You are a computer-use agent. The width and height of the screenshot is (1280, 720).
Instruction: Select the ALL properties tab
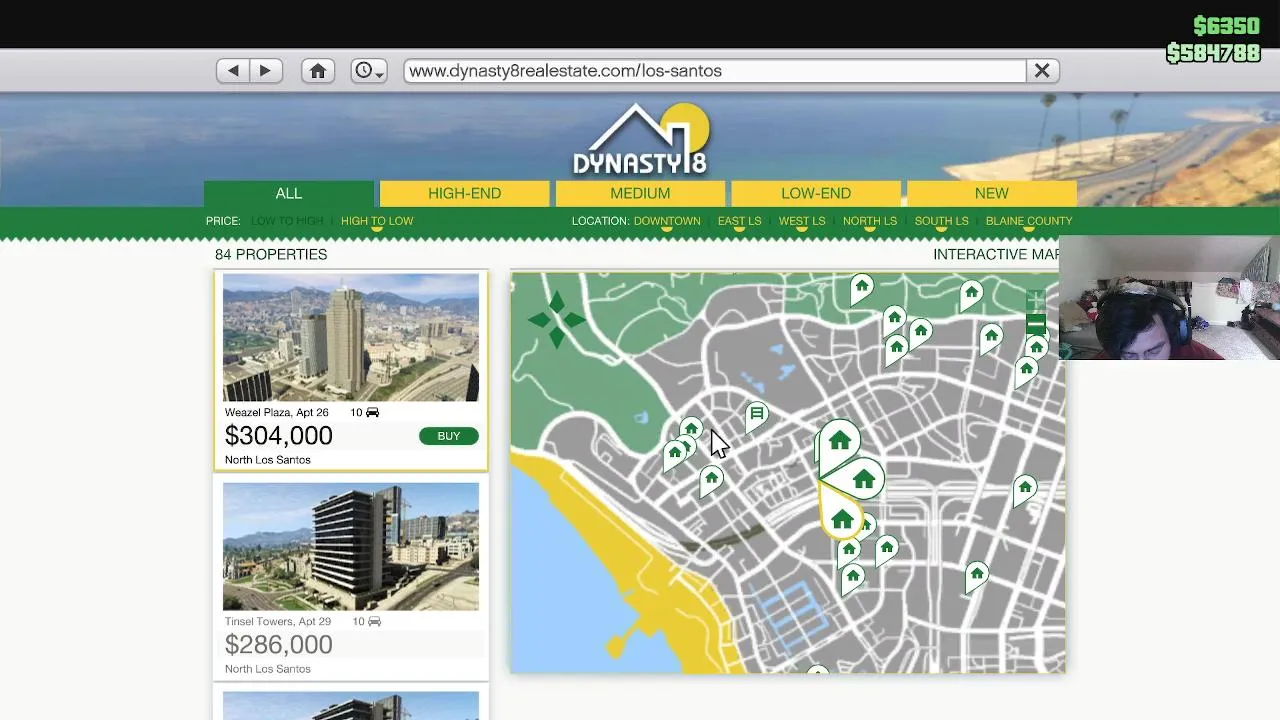coord(289,193)
